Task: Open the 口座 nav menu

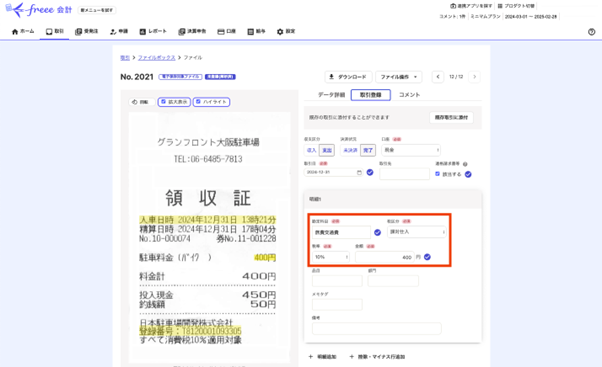Action: (x=226, y=31)
